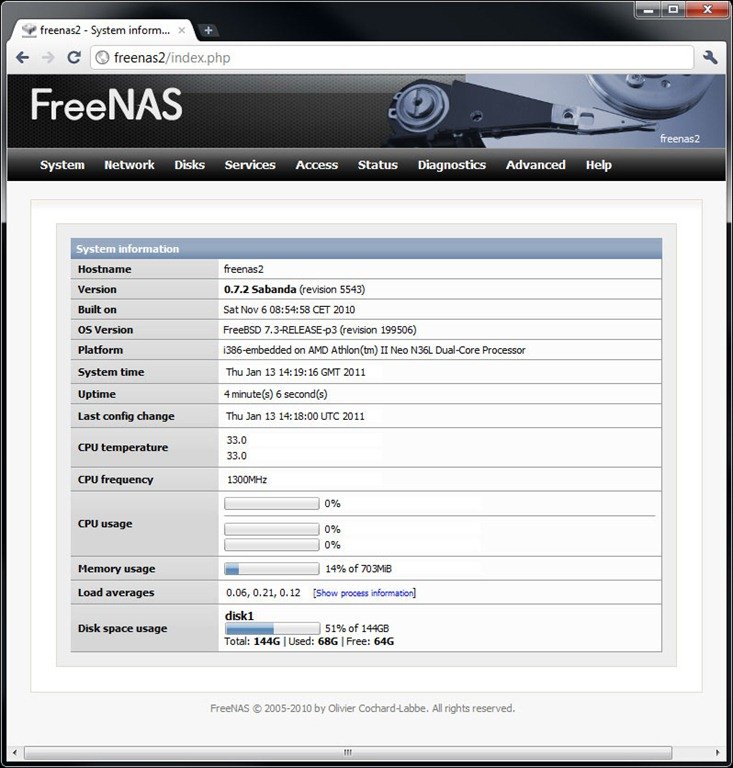
Task: Open the Advanced menu
Action: (x=535, y=165)
